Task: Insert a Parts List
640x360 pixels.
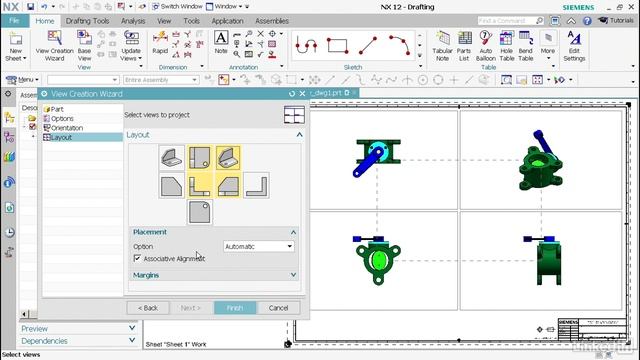Action: 464,46
